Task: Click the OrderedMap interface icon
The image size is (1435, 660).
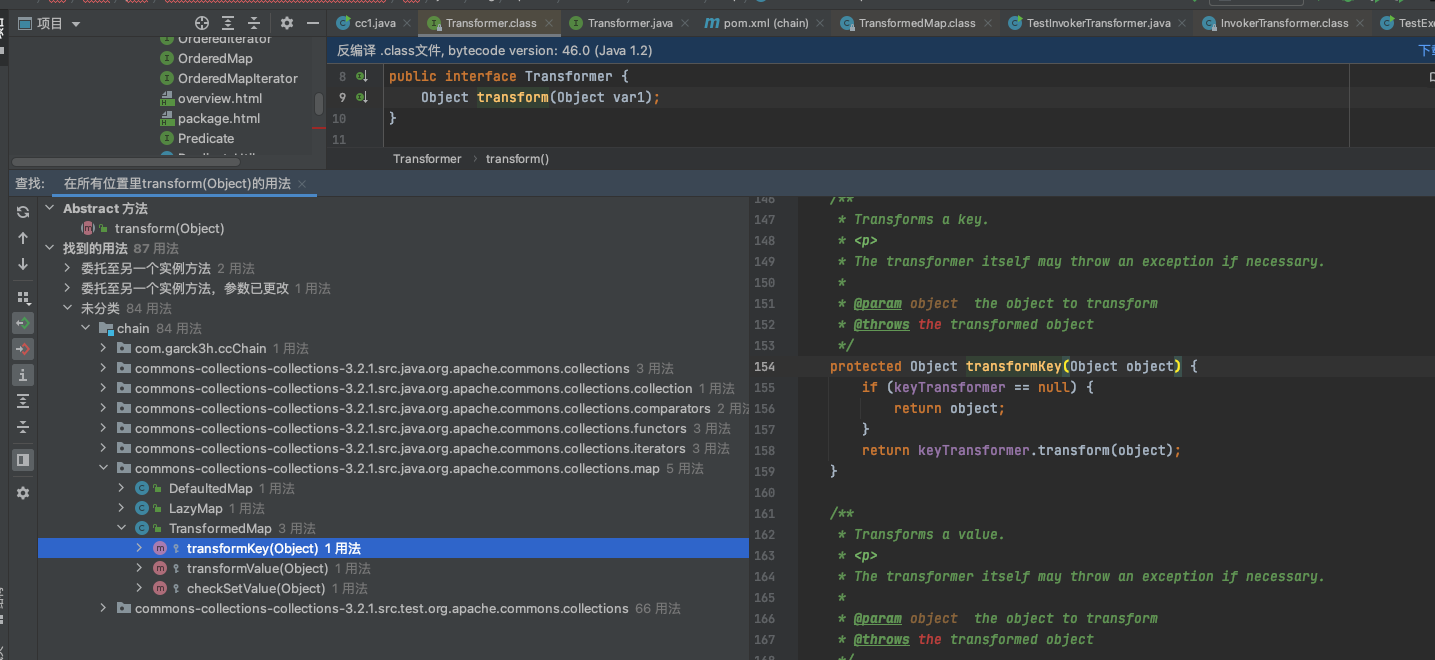Action: (168, 58)
